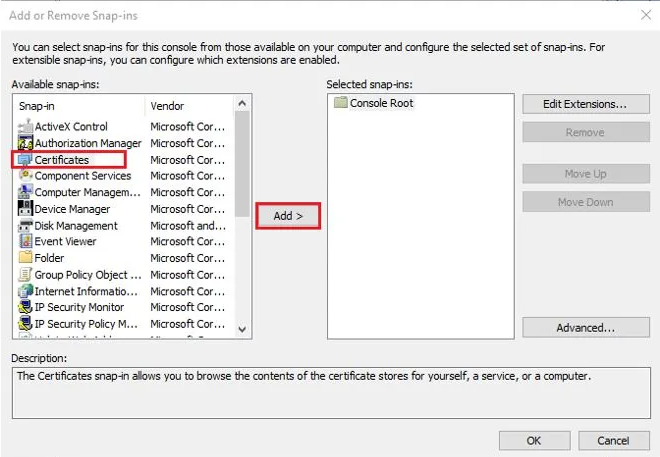This screenshot has width=660, height=457.
Task: Click the vendor cell for Certificates
Action: [x=188, y=160]
